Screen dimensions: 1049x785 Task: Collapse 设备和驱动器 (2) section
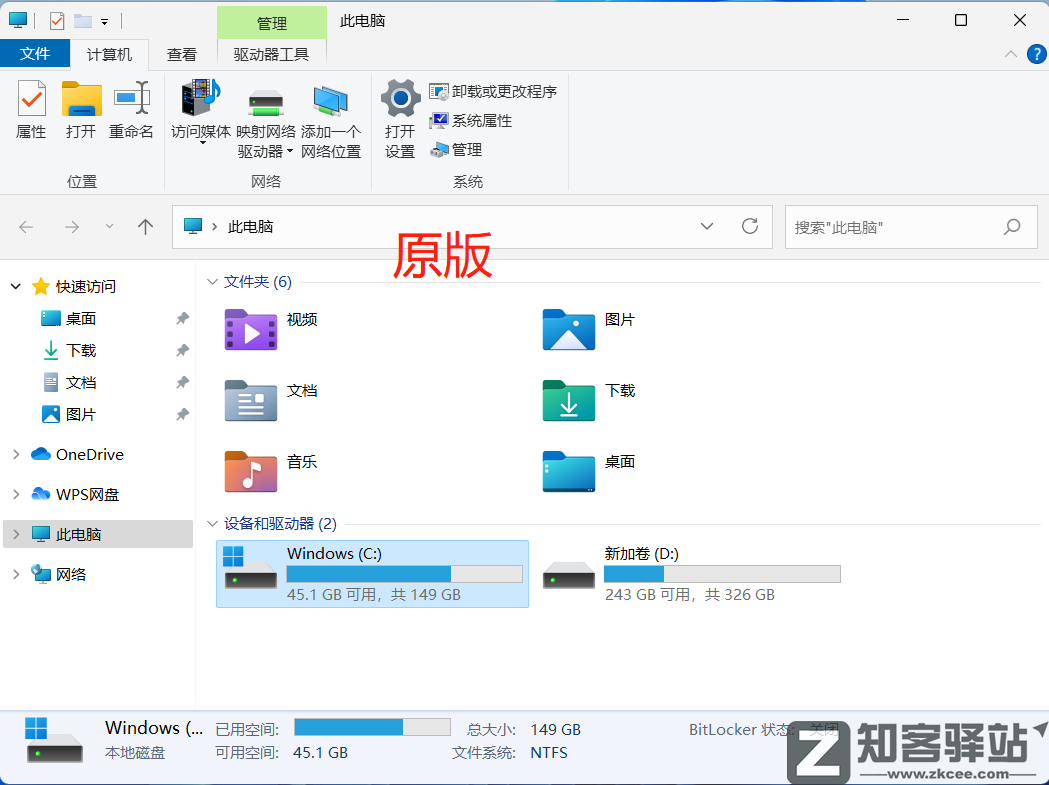[x=212, y=523]
